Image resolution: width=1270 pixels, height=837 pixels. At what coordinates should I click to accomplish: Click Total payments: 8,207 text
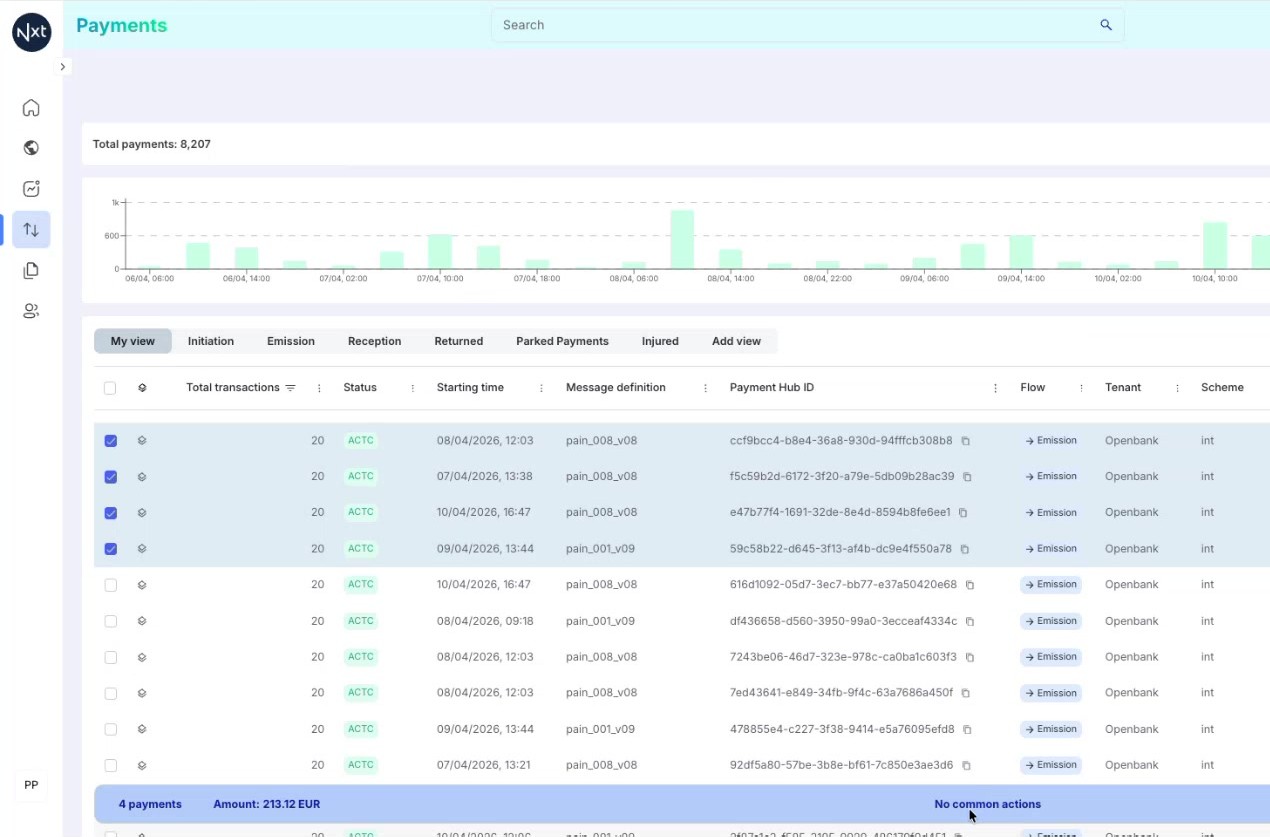pyautogui.click(x=151, y=144)
